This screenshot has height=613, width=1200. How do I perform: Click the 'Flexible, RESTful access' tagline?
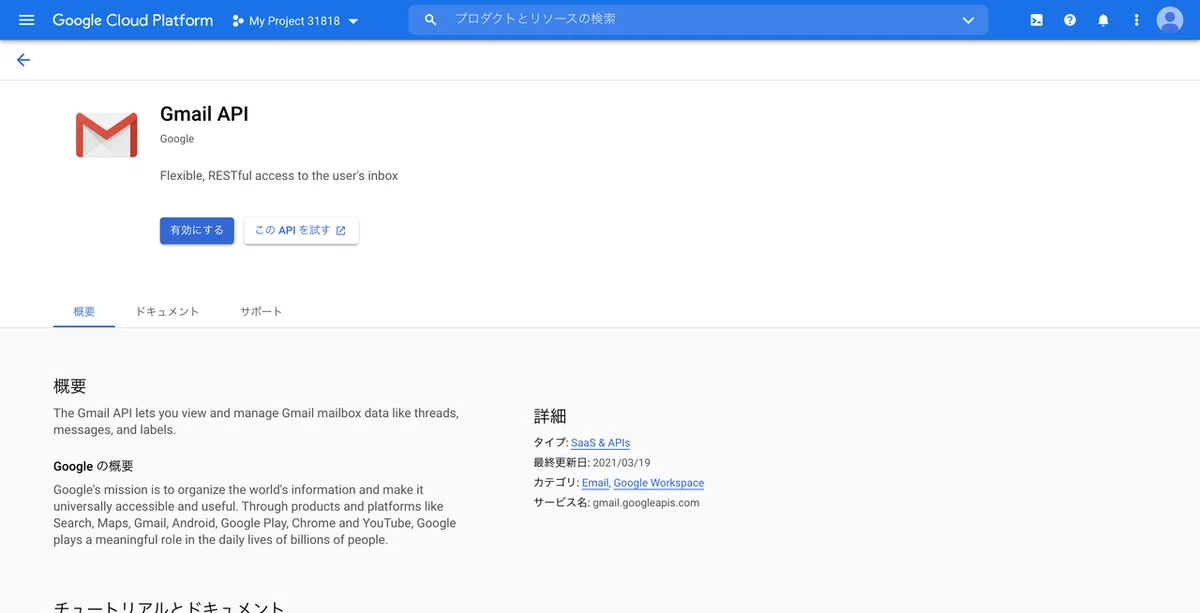(279, 176)
